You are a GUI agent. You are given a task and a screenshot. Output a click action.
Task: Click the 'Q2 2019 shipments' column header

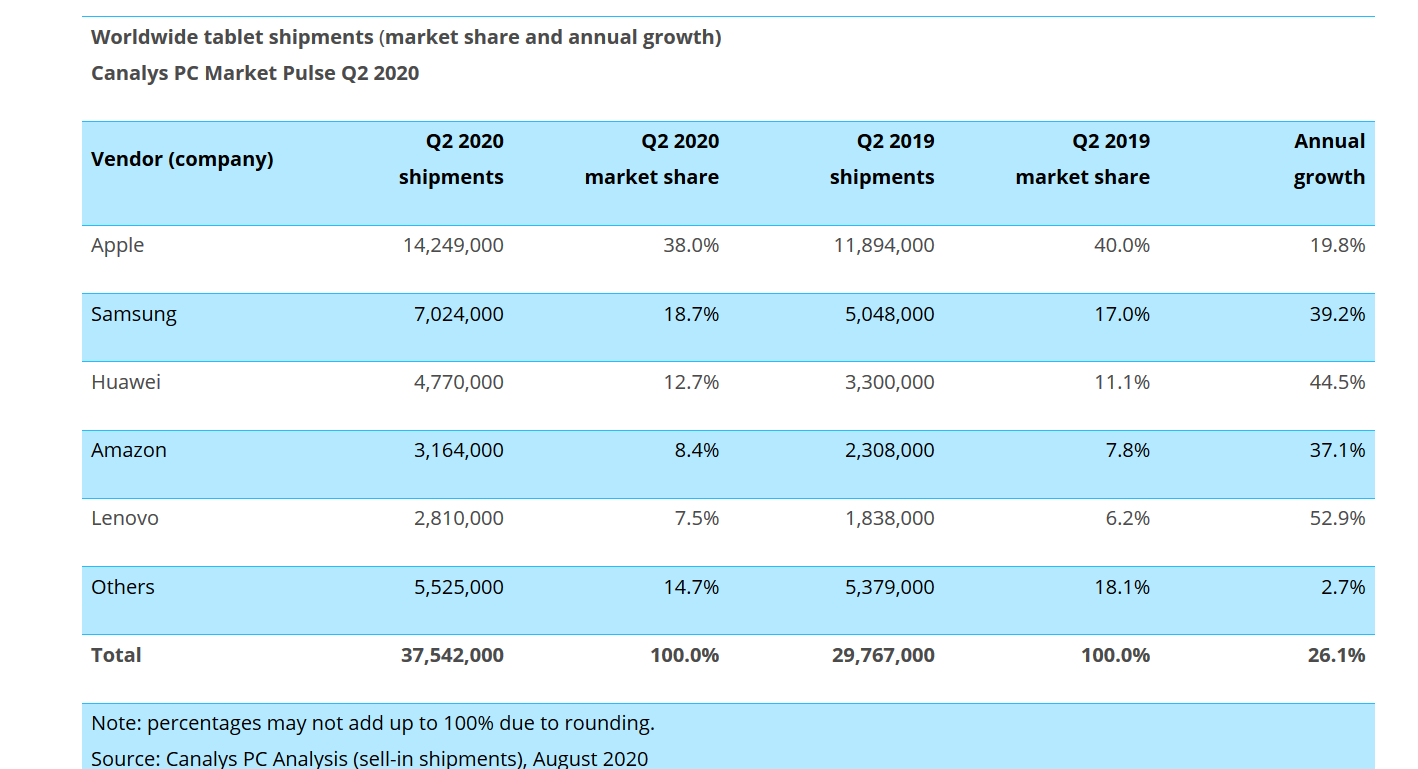pos(882,159)
